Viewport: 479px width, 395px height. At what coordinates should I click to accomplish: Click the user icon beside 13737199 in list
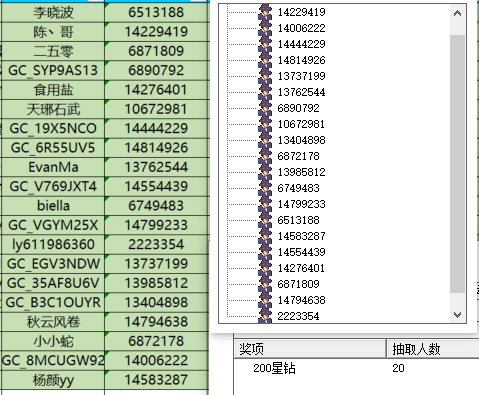265,76
